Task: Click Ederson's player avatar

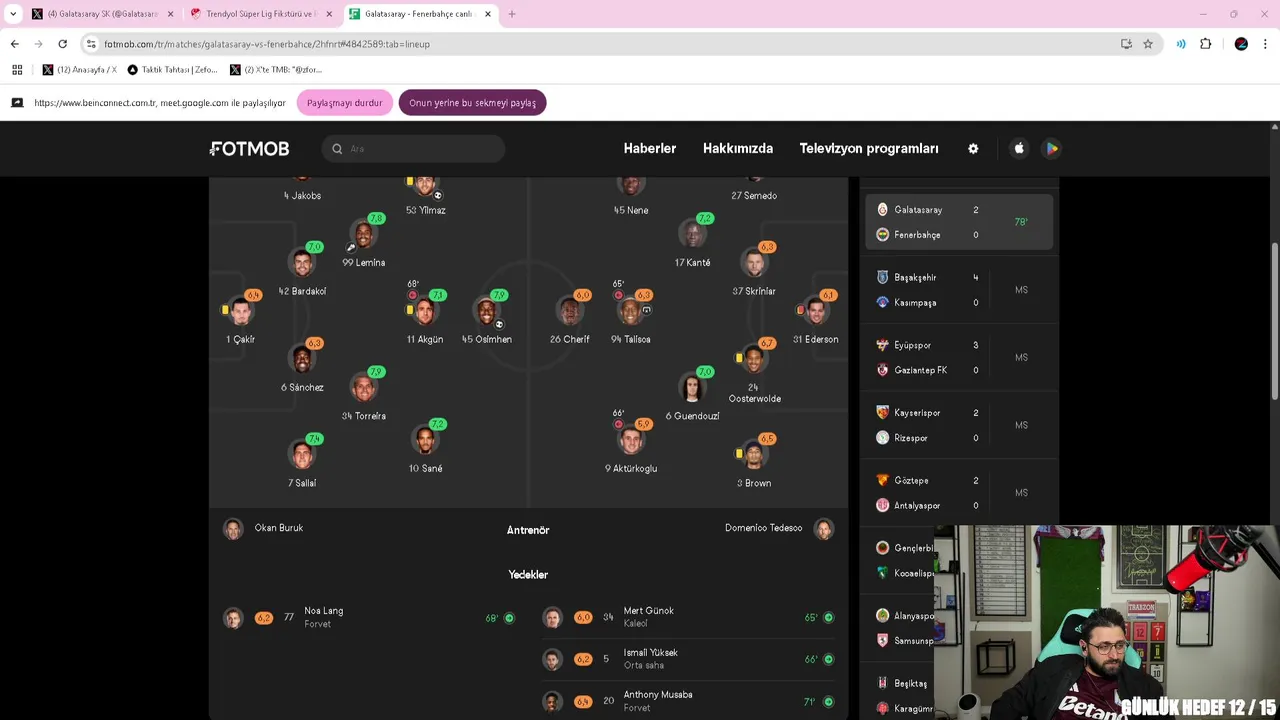Action: click(815, 311)
